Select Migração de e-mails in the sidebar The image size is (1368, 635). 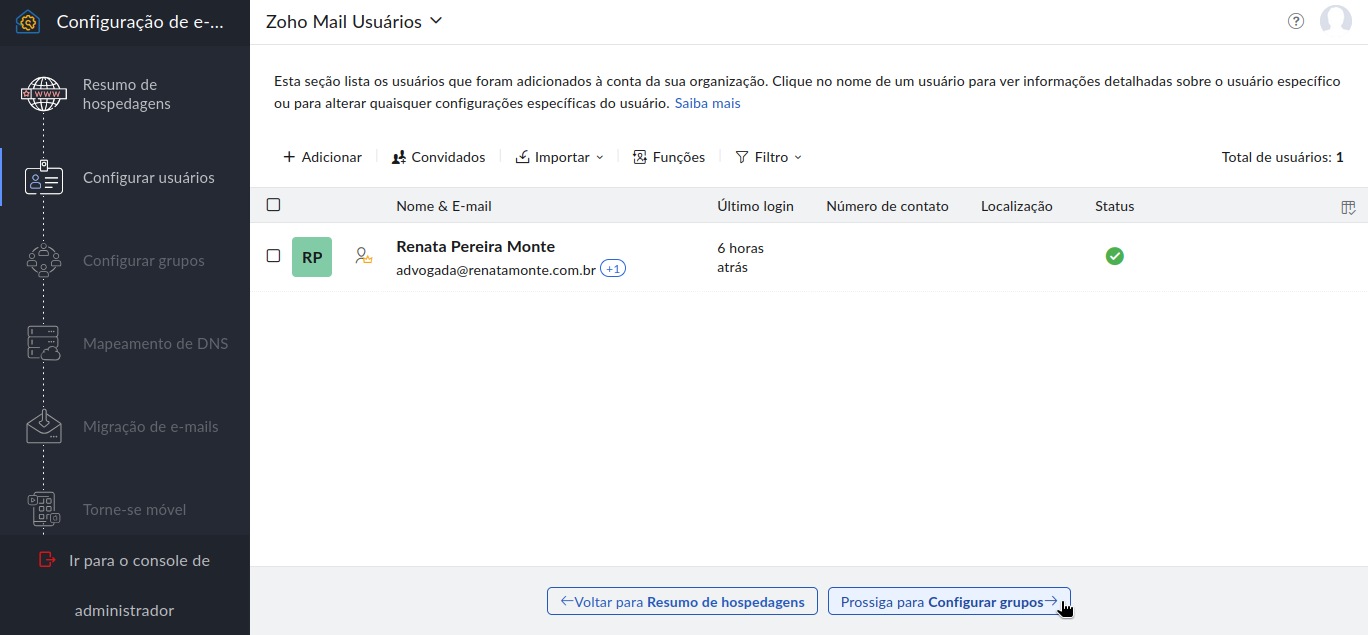pos(151,427)
